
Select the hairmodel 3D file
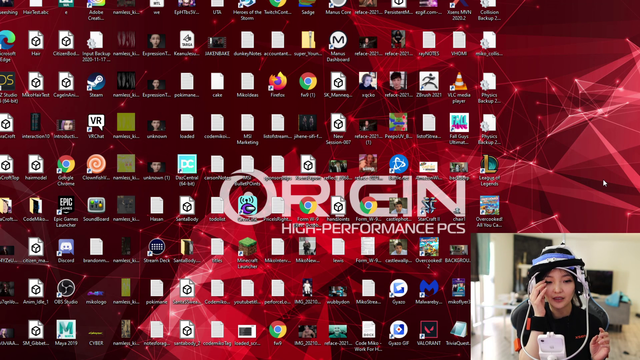36,164
